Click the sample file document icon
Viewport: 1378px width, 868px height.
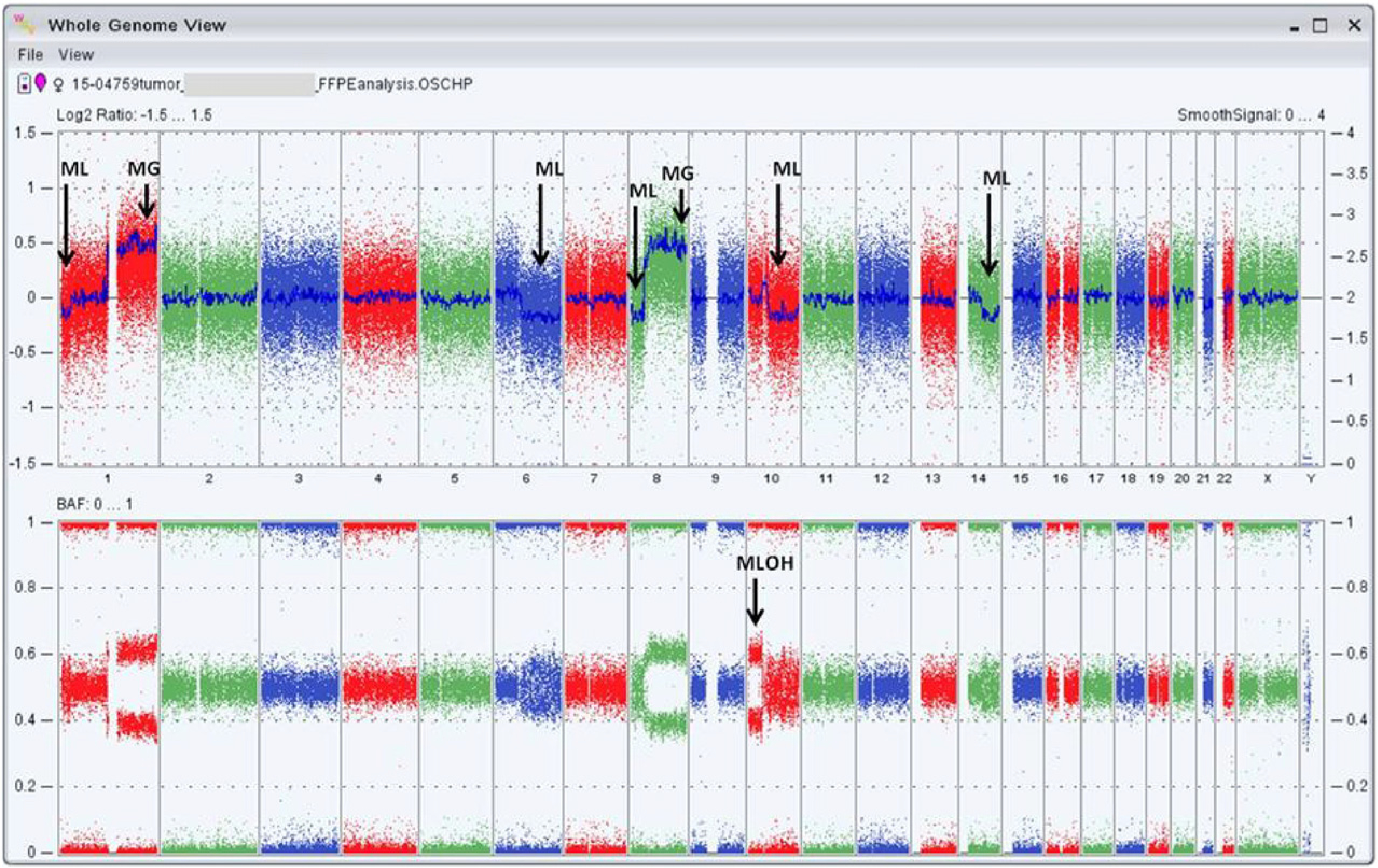tap(24, 83)
